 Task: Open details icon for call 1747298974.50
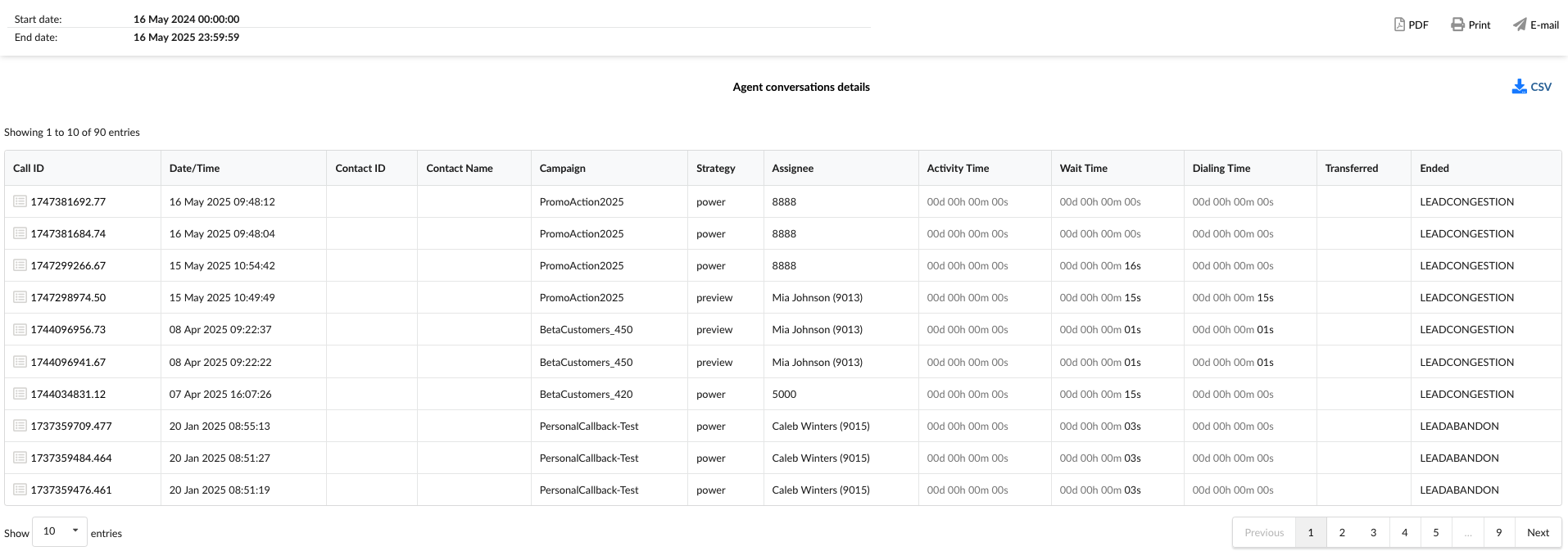pos(20,297)
